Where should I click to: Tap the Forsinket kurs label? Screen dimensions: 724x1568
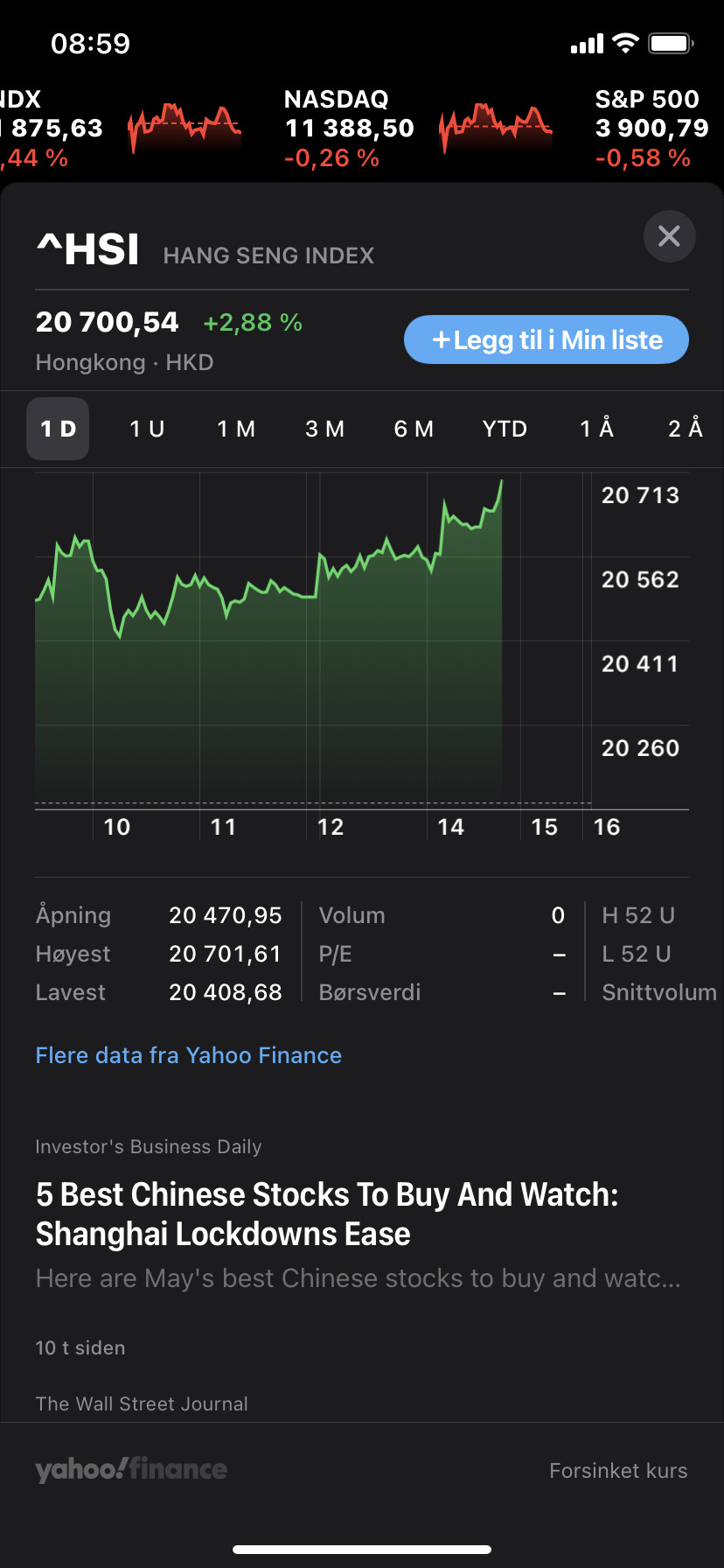tap(618, 1471)
